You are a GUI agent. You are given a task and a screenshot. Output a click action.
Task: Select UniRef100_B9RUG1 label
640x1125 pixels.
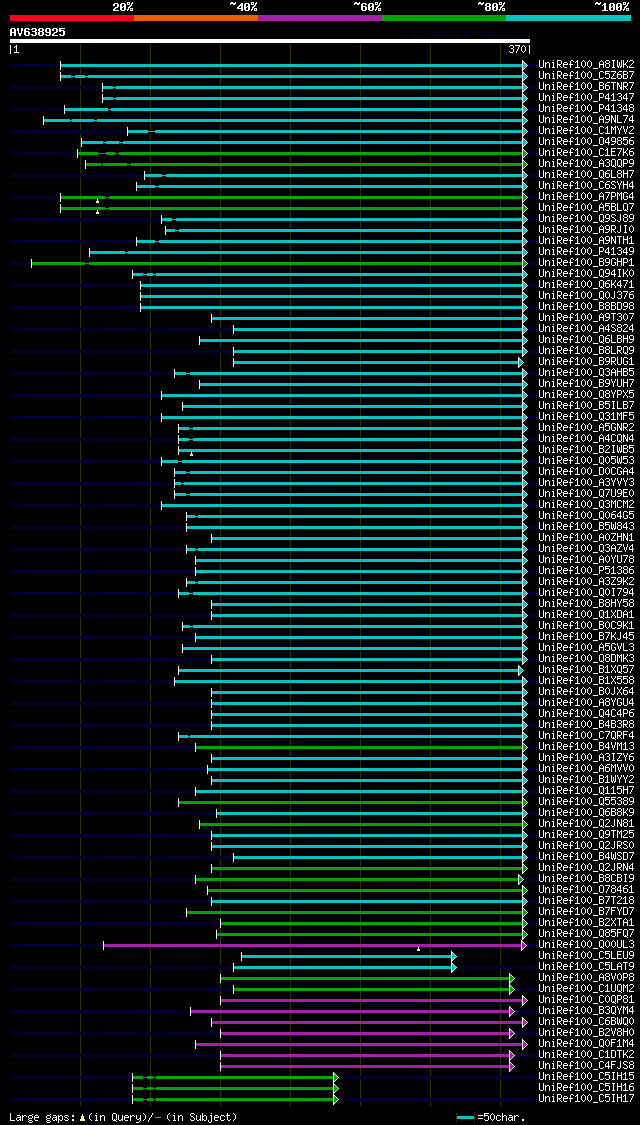(586, 363)
